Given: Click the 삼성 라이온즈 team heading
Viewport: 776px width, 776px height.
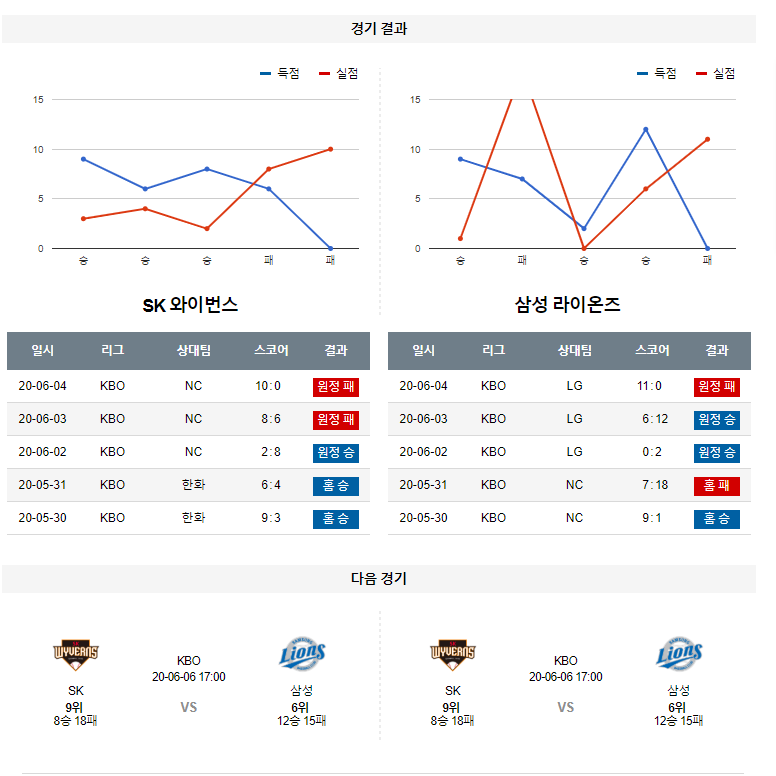Looking at the screenshot, I should click(568, 305).
